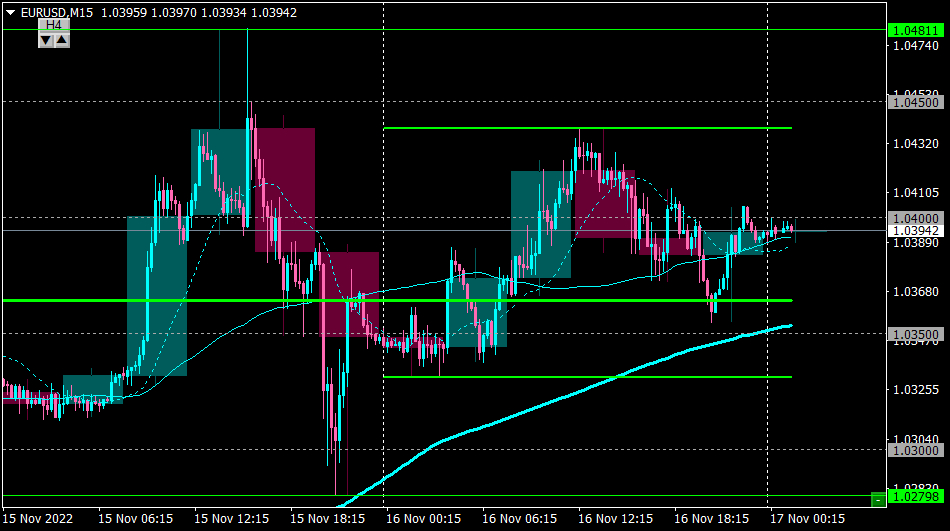
Task: Click the current price 1.03942 label
Action: [915, 231]
